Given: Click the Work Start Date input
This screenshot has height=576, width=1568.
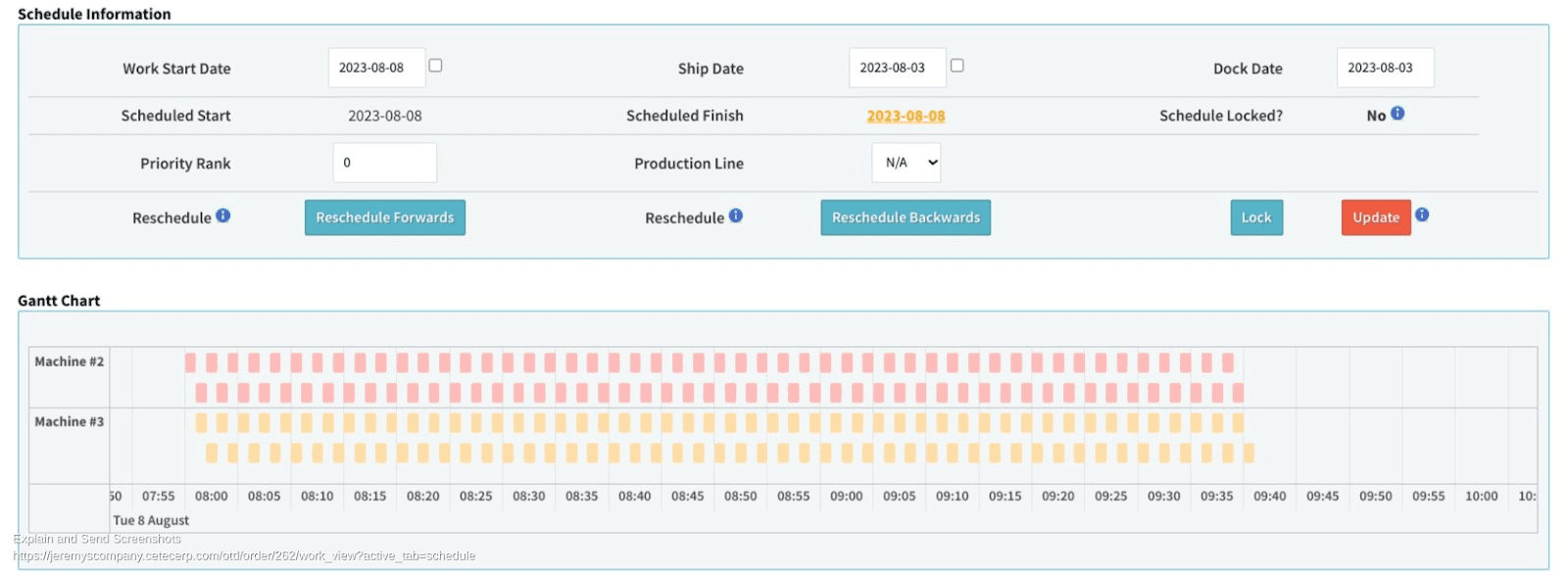Looking at the screenshot, I should coord(376,68).
